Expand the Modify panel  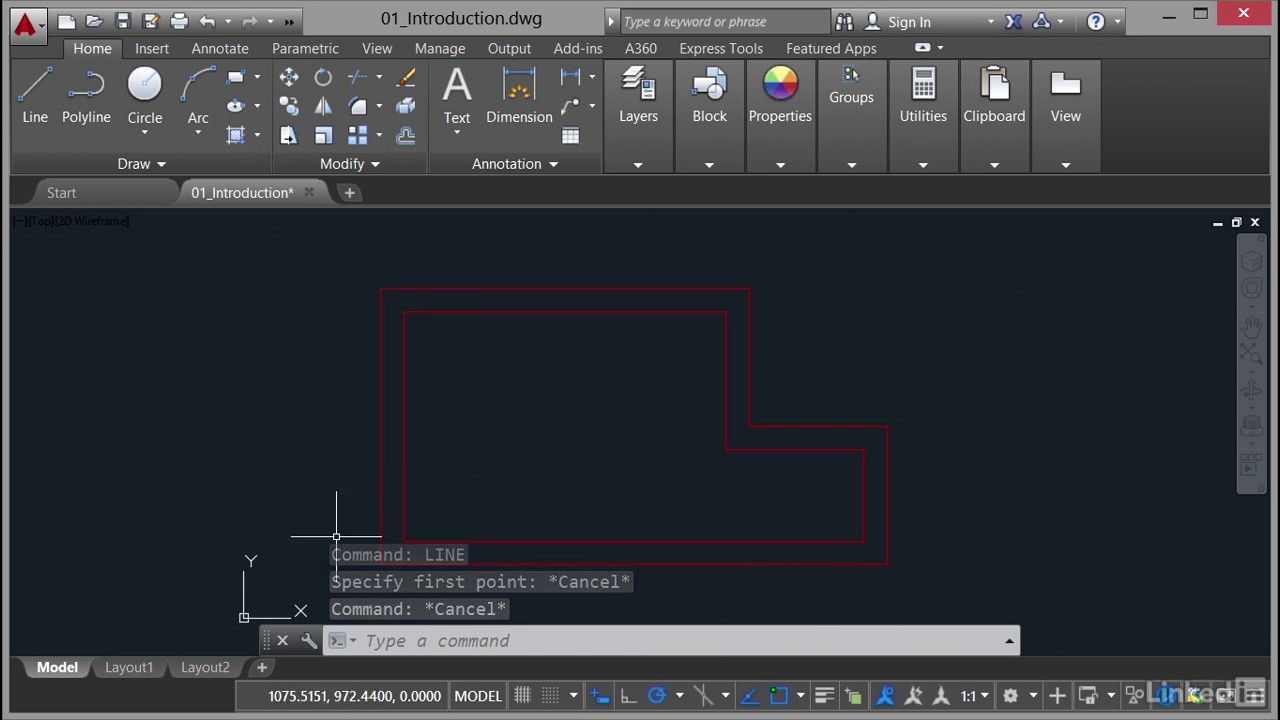[375, 164]
